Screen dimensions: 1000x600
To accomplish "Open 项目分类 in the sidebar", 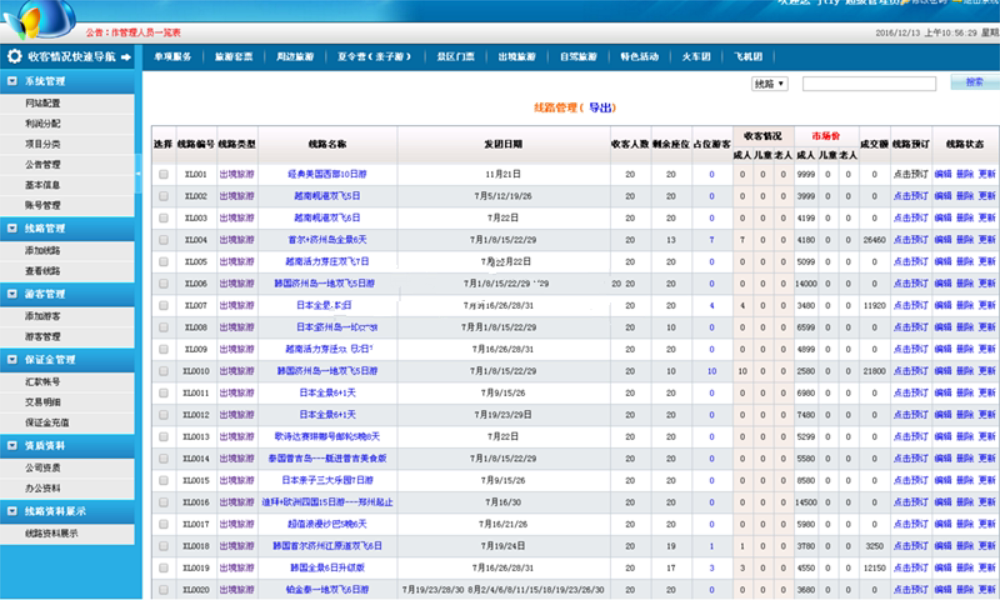I will click(x=43, y=144).
